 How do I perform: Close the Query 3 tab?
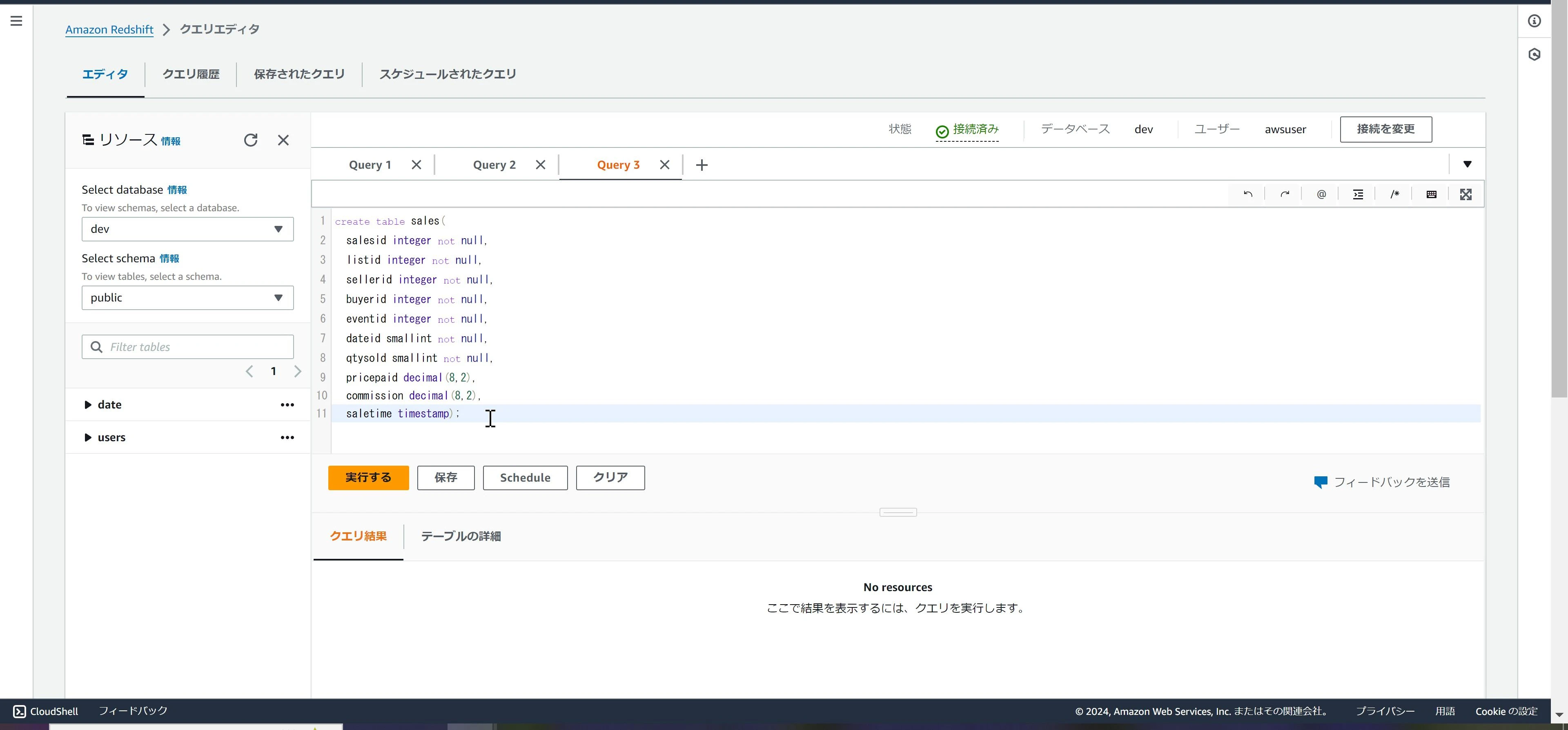[665, 165]
